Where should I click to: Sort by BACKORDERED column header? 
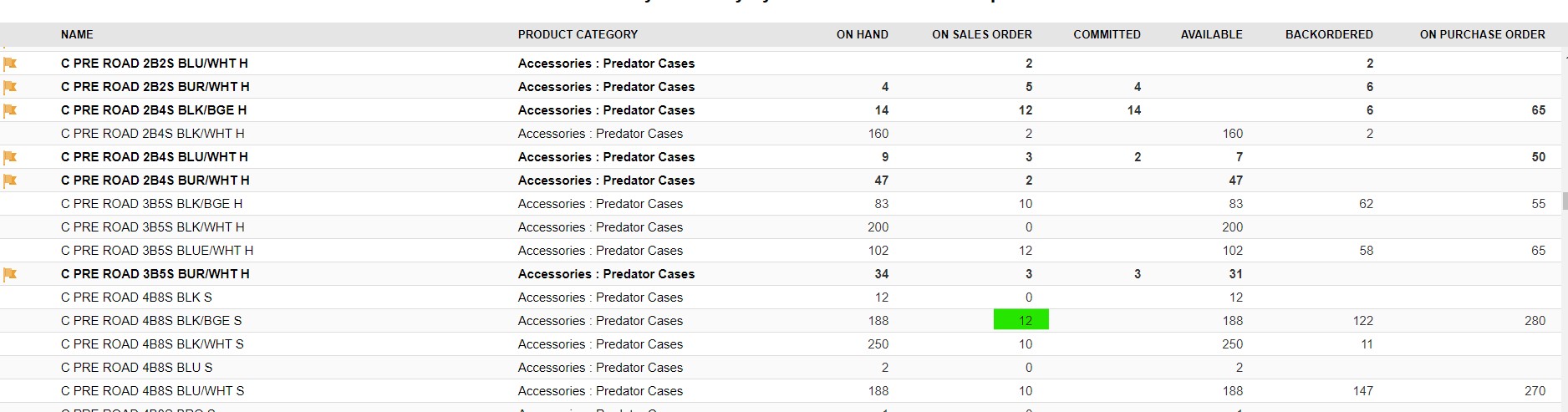[x=1329, y=34]
